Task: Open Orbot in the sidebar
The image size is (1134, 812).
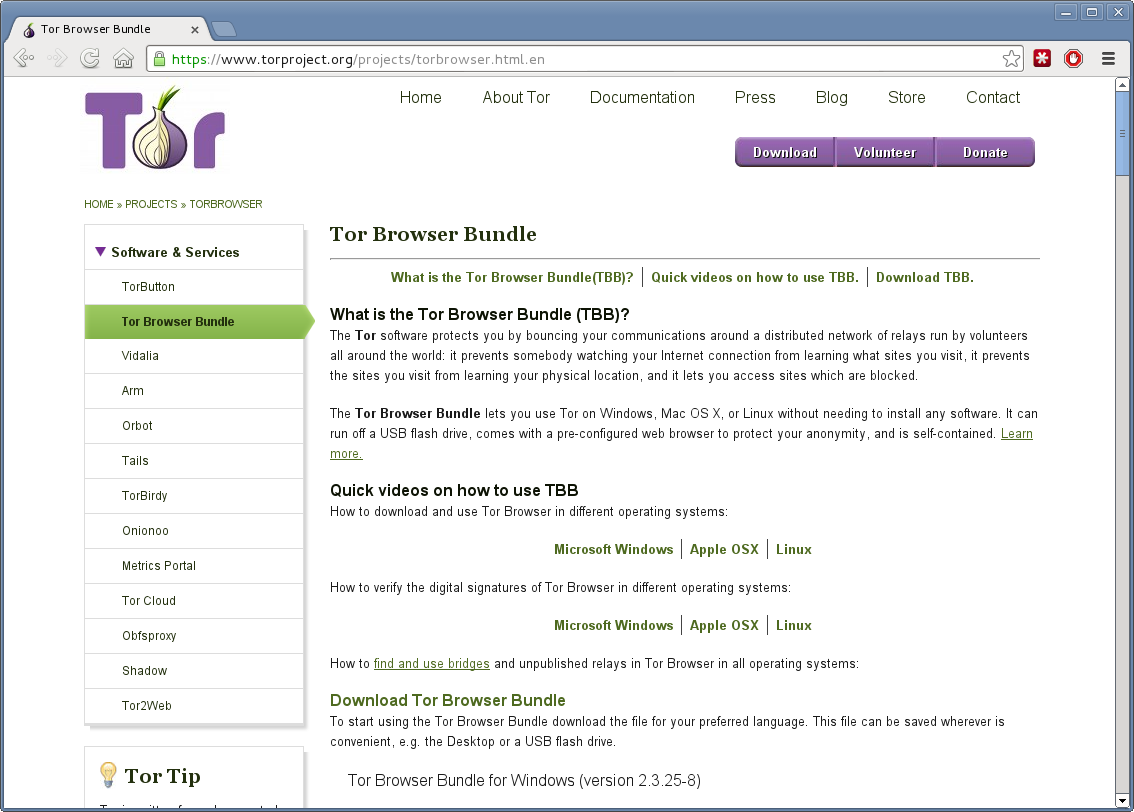Action: (194, 426)
